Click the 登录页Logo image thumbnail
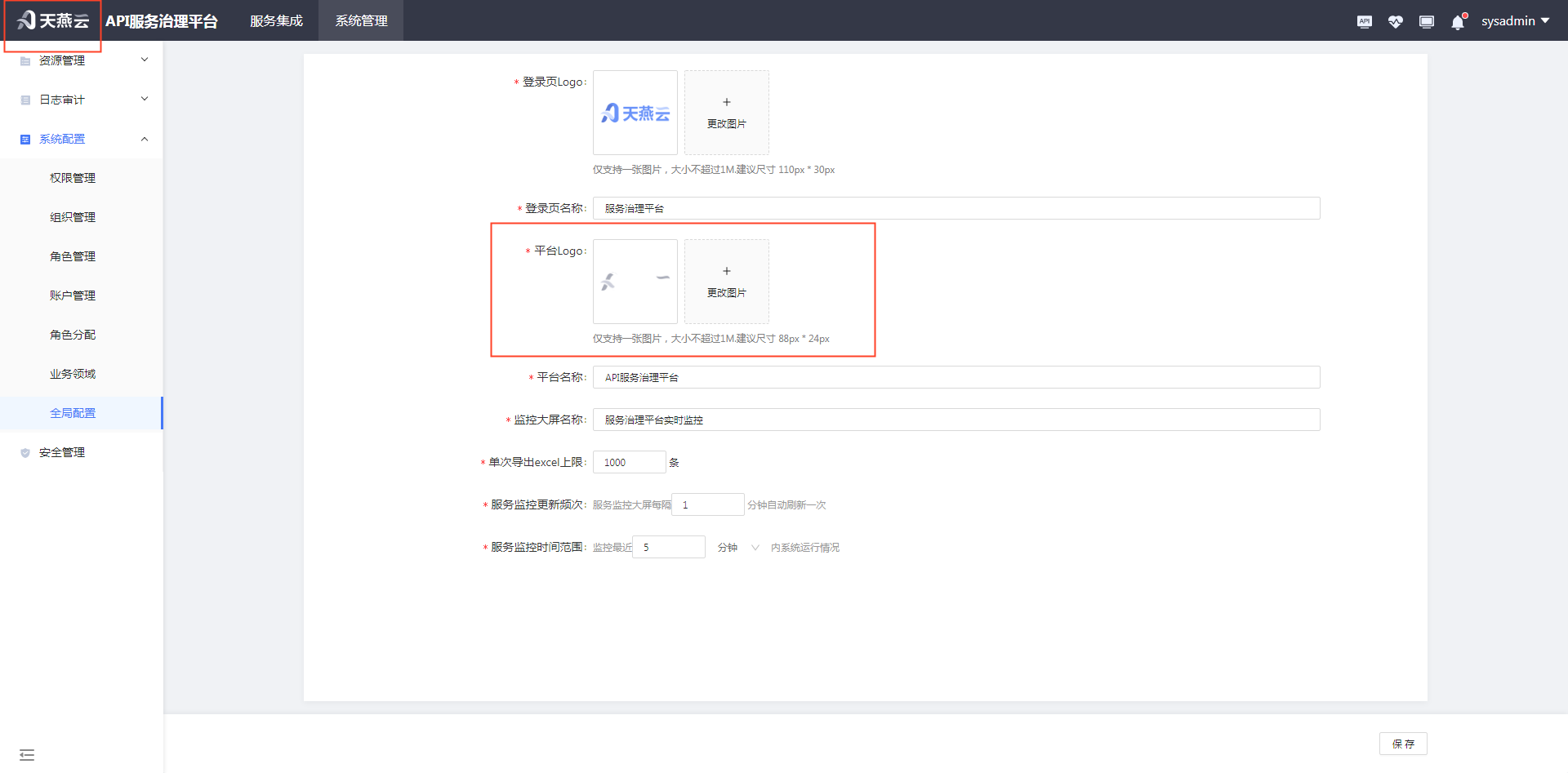 (x=635, y=113)
